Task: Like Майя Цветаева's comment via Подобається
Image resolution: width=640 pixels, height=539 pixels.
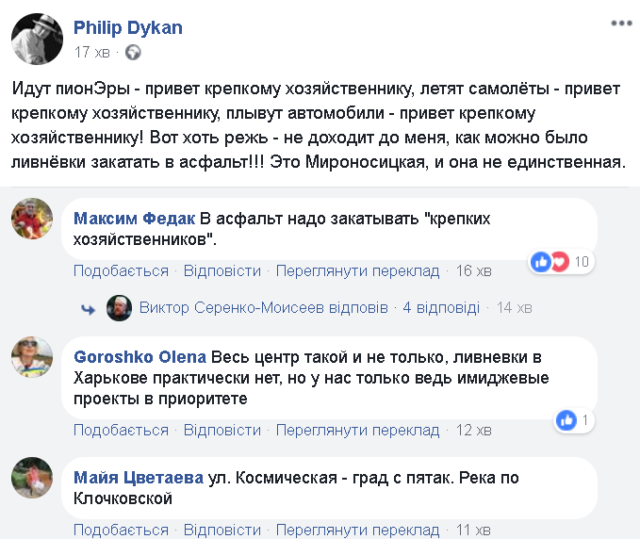Action: point(120,529)
